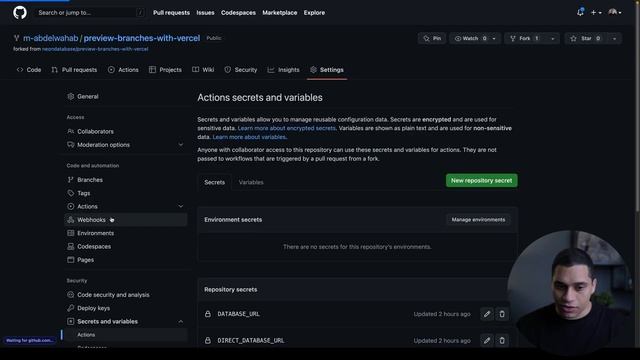Click New repository secret button
This screenshot has width=640, height=360.
click(482, 180)
